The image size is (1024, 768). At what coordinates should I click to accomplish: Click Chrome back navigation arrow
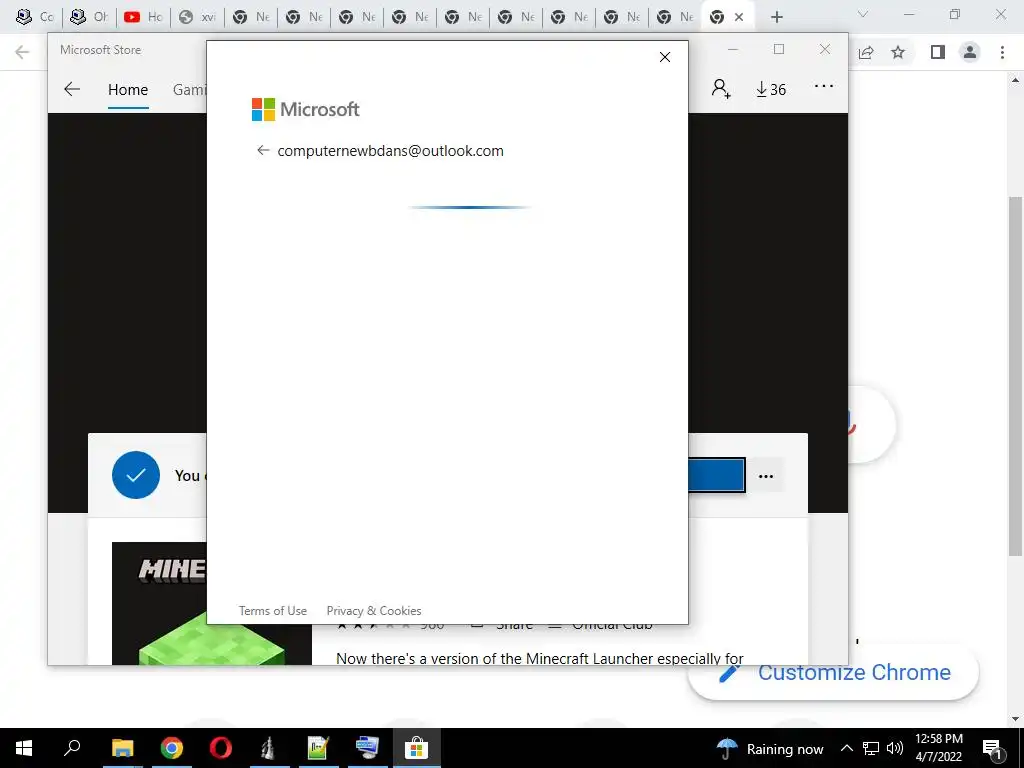click(x=22, y=52)
